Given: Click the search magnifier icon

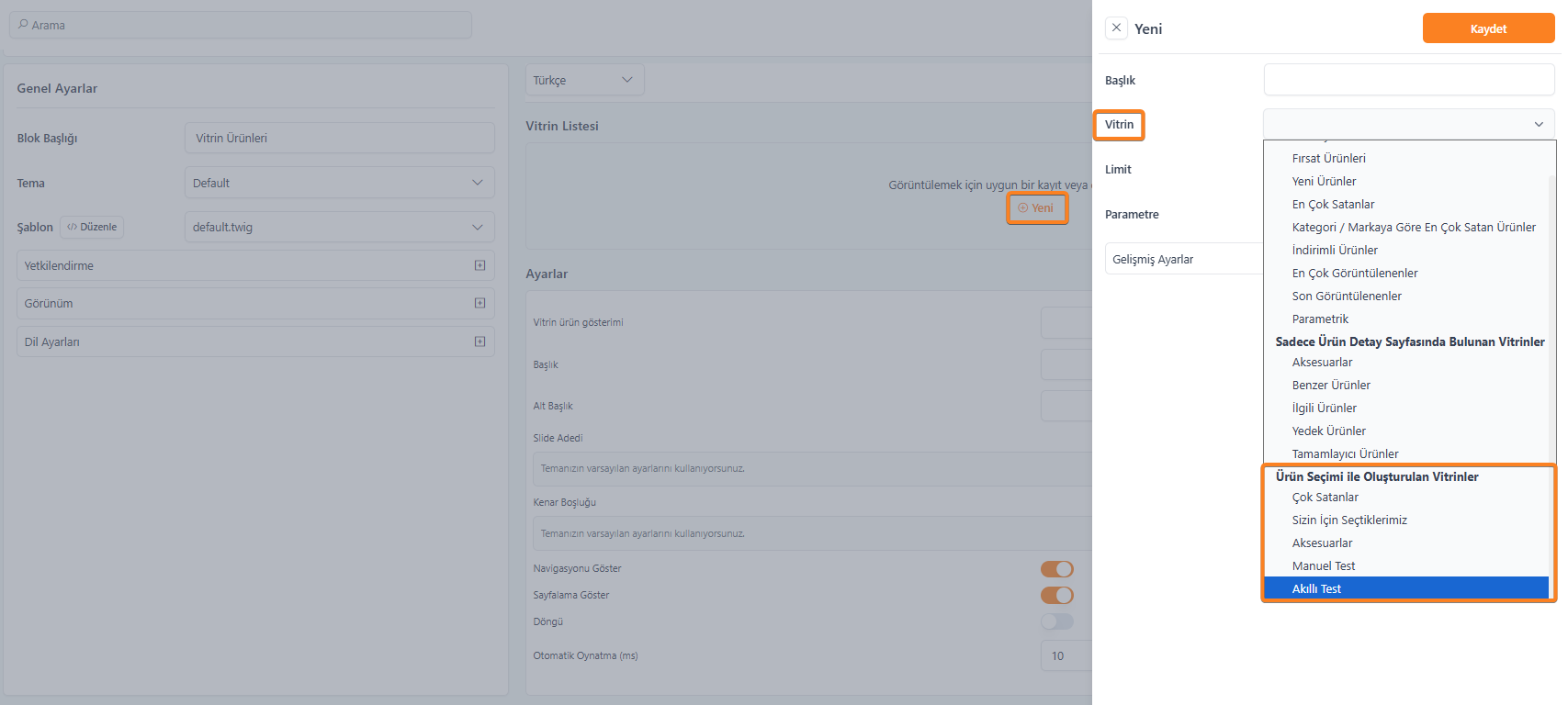Looking at the screenshot, I should [23, 25].
